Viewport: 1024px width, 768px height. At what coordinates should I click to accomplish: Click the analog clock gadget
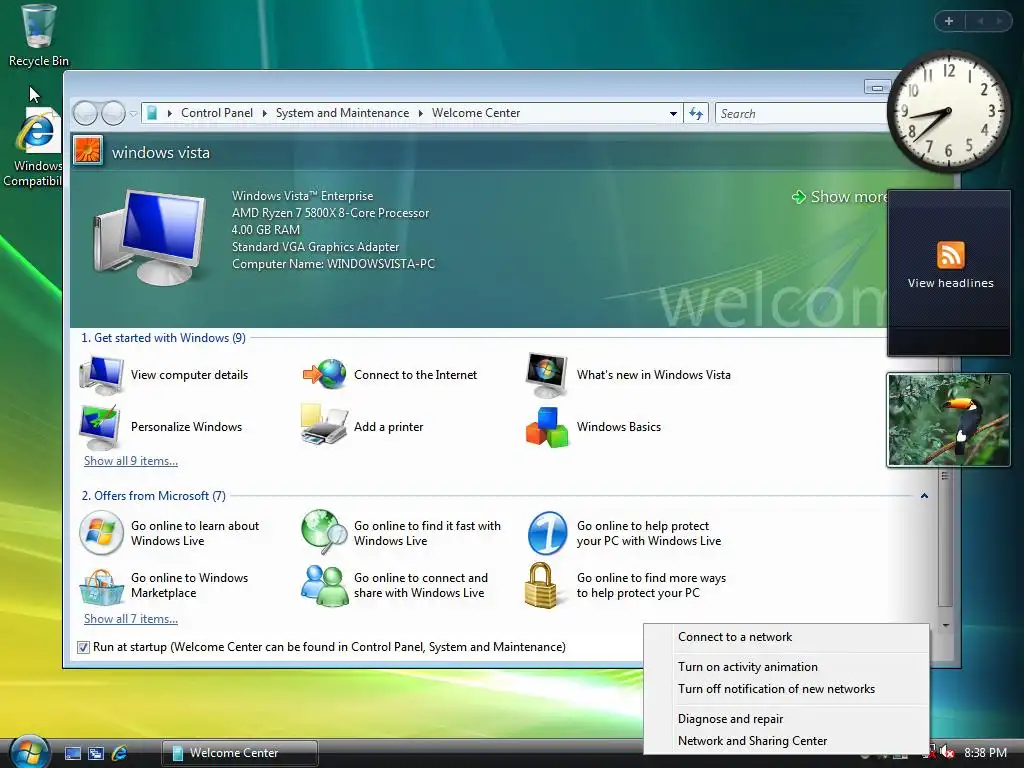[949, 111]
